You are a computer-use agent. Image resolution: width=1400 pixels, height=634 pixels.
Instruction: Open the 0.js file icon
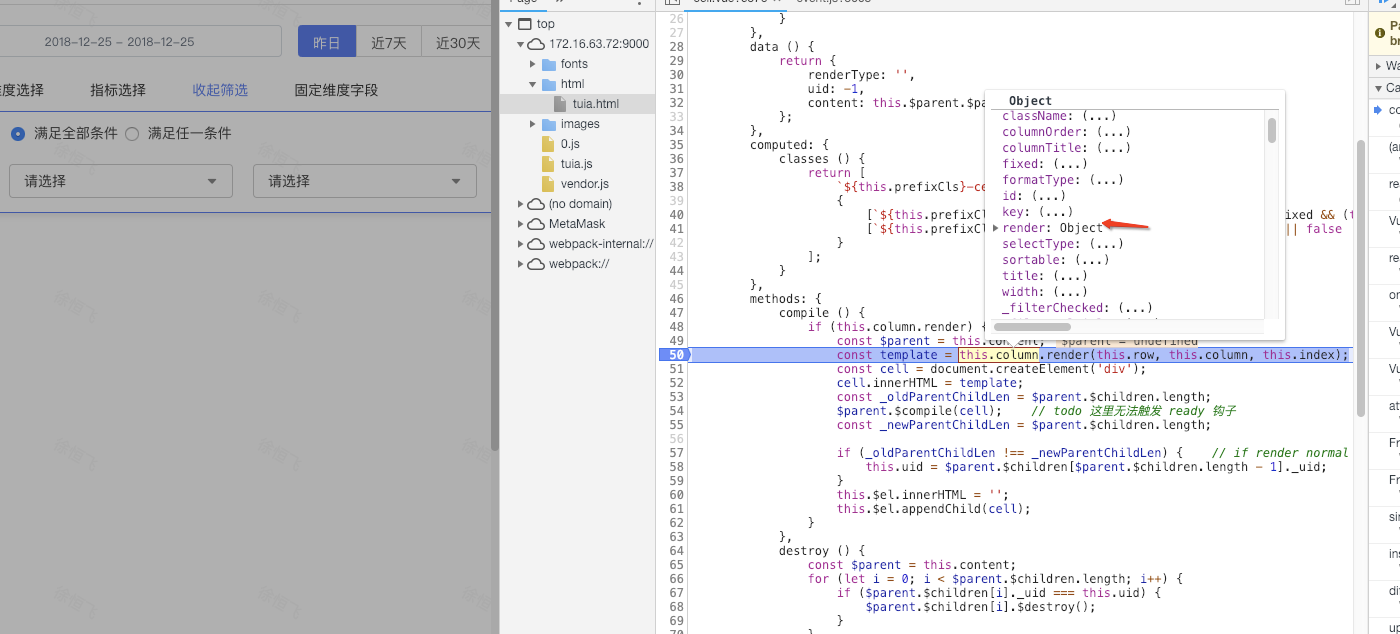[x=548, y=144]
